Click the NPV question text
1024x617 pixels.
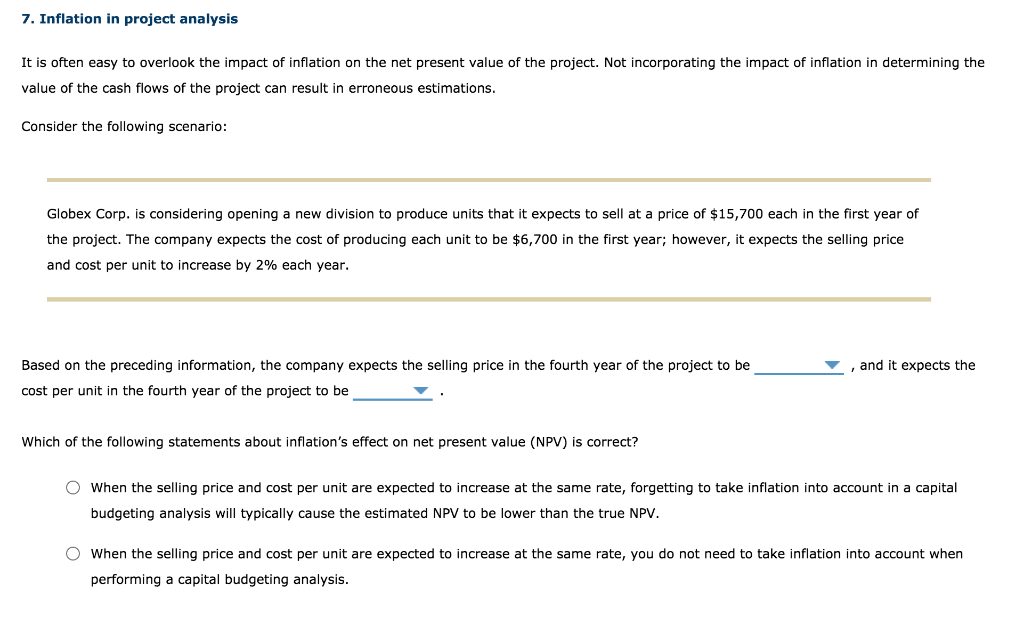click(x=330, y=442)
